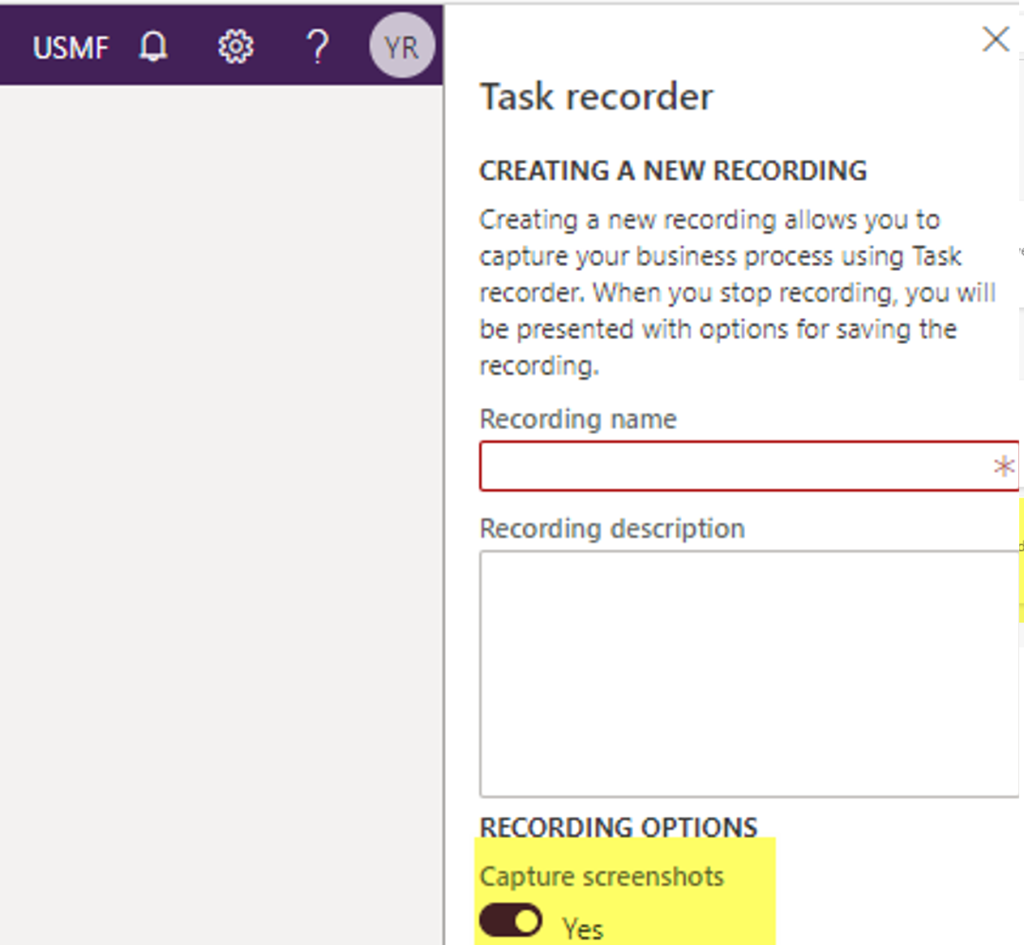Select the Task recorder heading
Viewport: 1024px width, 945px height.
(x=596, y=96)
